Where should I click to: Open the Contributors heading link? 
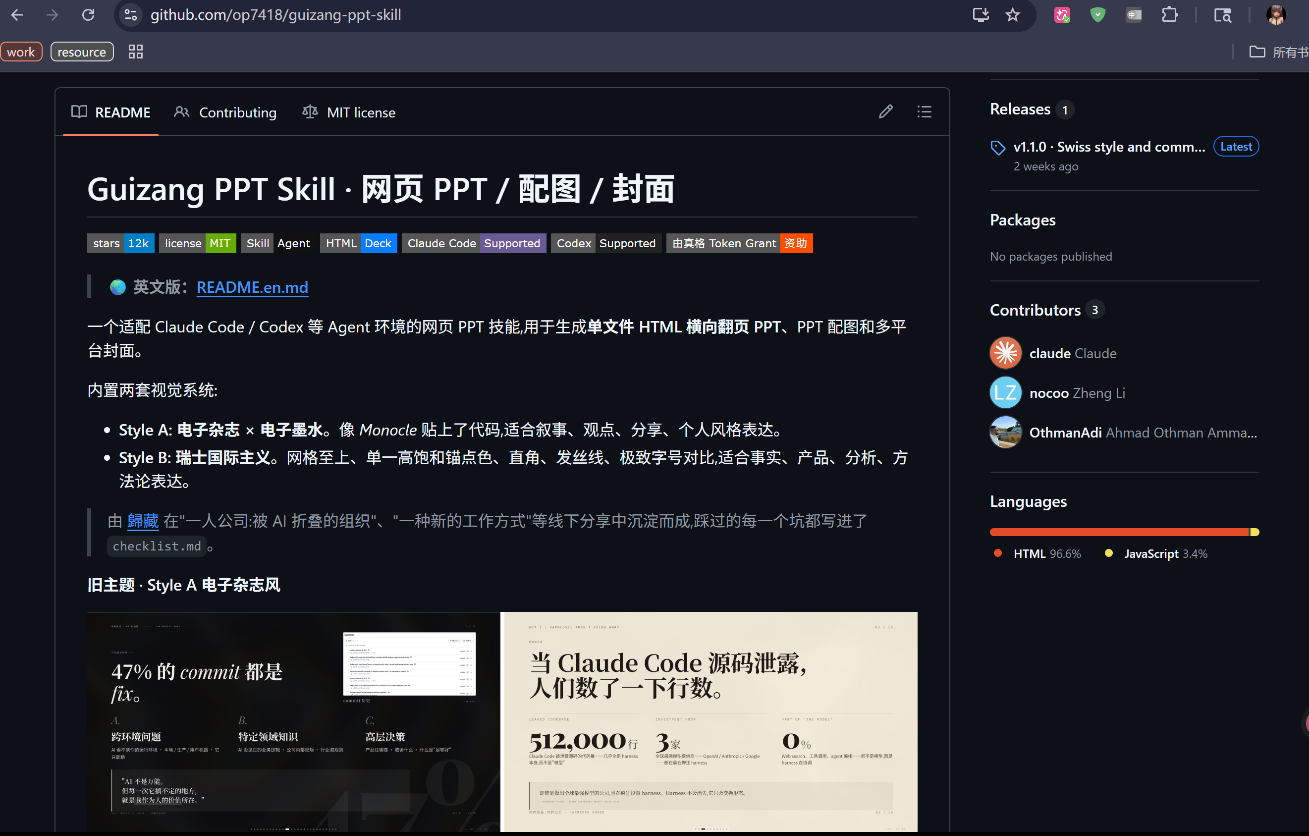click(1035, 310)
